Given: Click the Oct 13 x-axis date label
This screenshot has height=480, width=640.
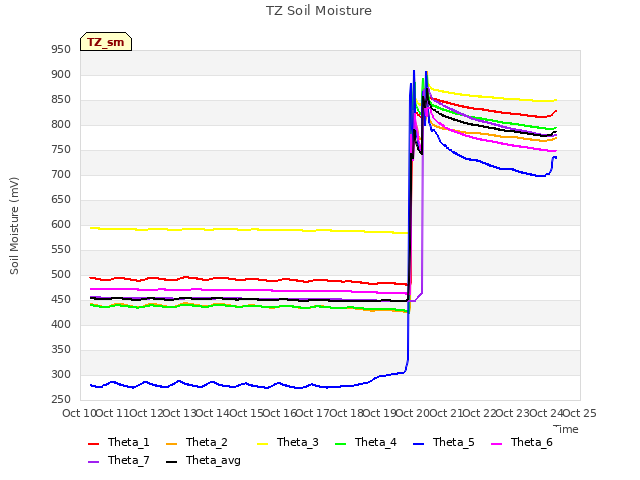Looking at the screenshot, I should [x=180, y=413].
